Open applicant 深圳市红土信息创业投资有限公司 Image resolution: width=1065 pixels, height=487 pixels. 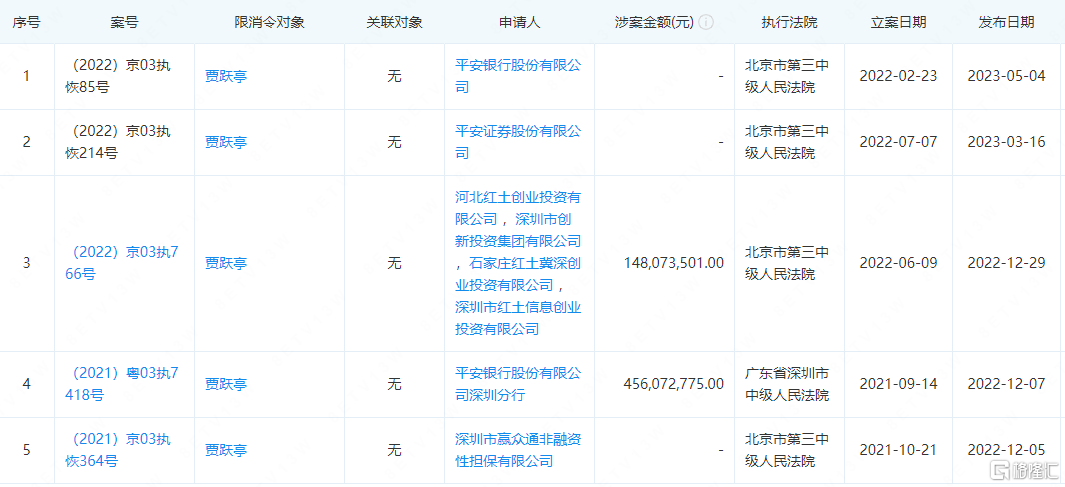pos(517,318)
